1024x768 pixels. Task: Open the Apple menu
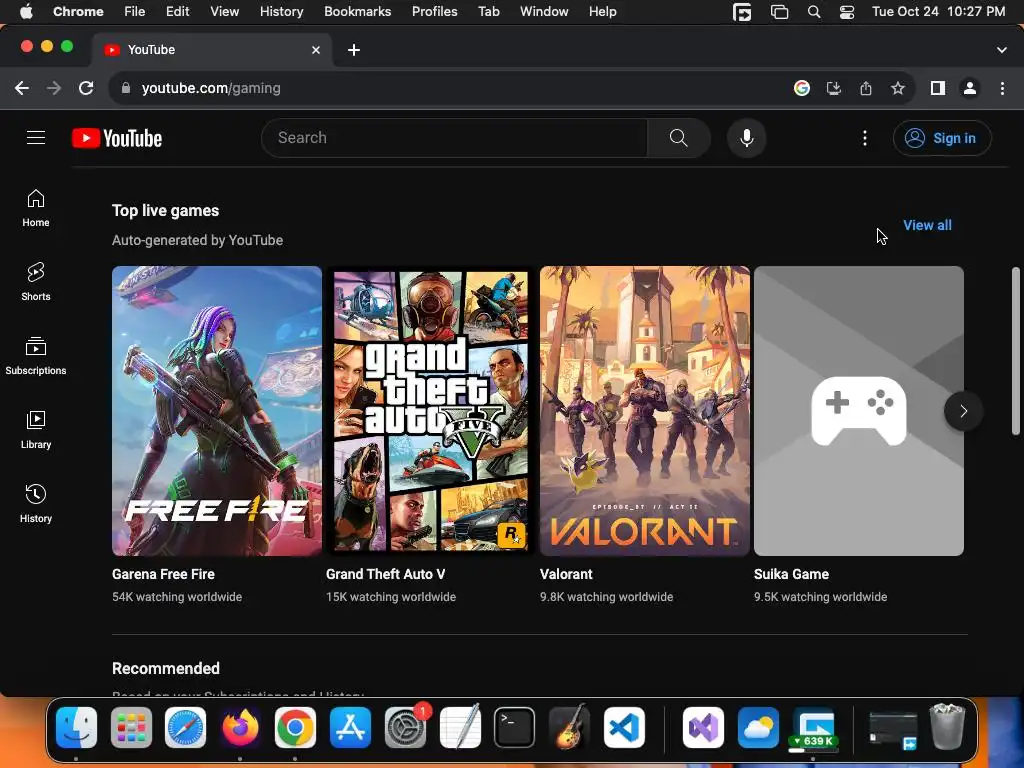pyautogui.click(x=26, y=12)
